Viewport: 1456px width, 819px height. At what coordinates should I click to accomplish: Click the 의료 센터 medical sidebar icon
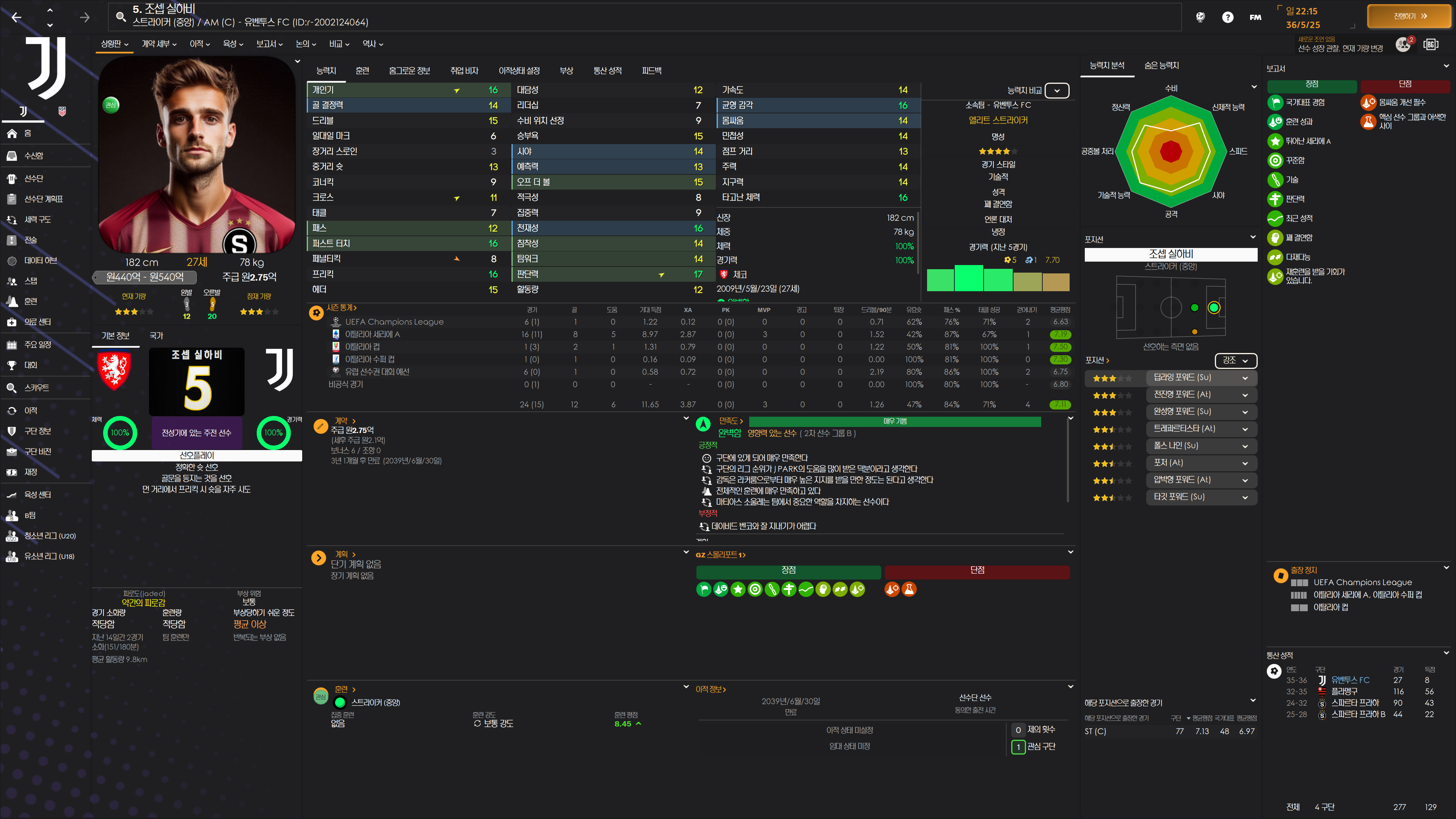(12, 322)
